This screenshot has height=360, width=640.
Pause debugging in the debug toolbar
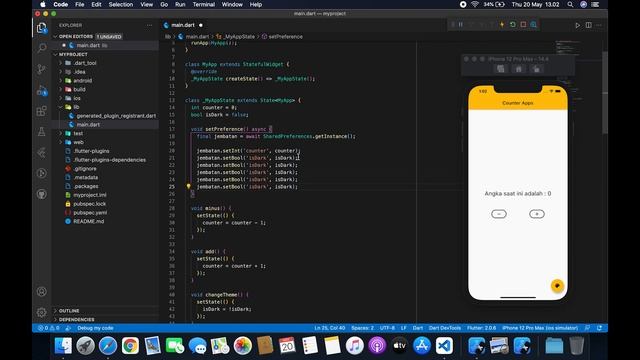[461, 24]
